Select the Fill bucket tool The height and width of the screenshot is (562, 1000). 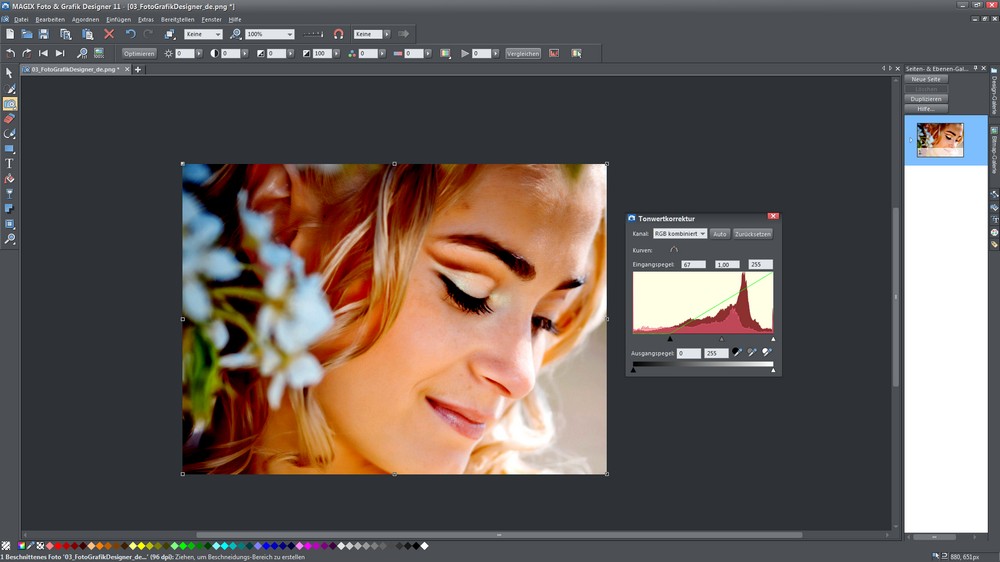coord(9,179)
